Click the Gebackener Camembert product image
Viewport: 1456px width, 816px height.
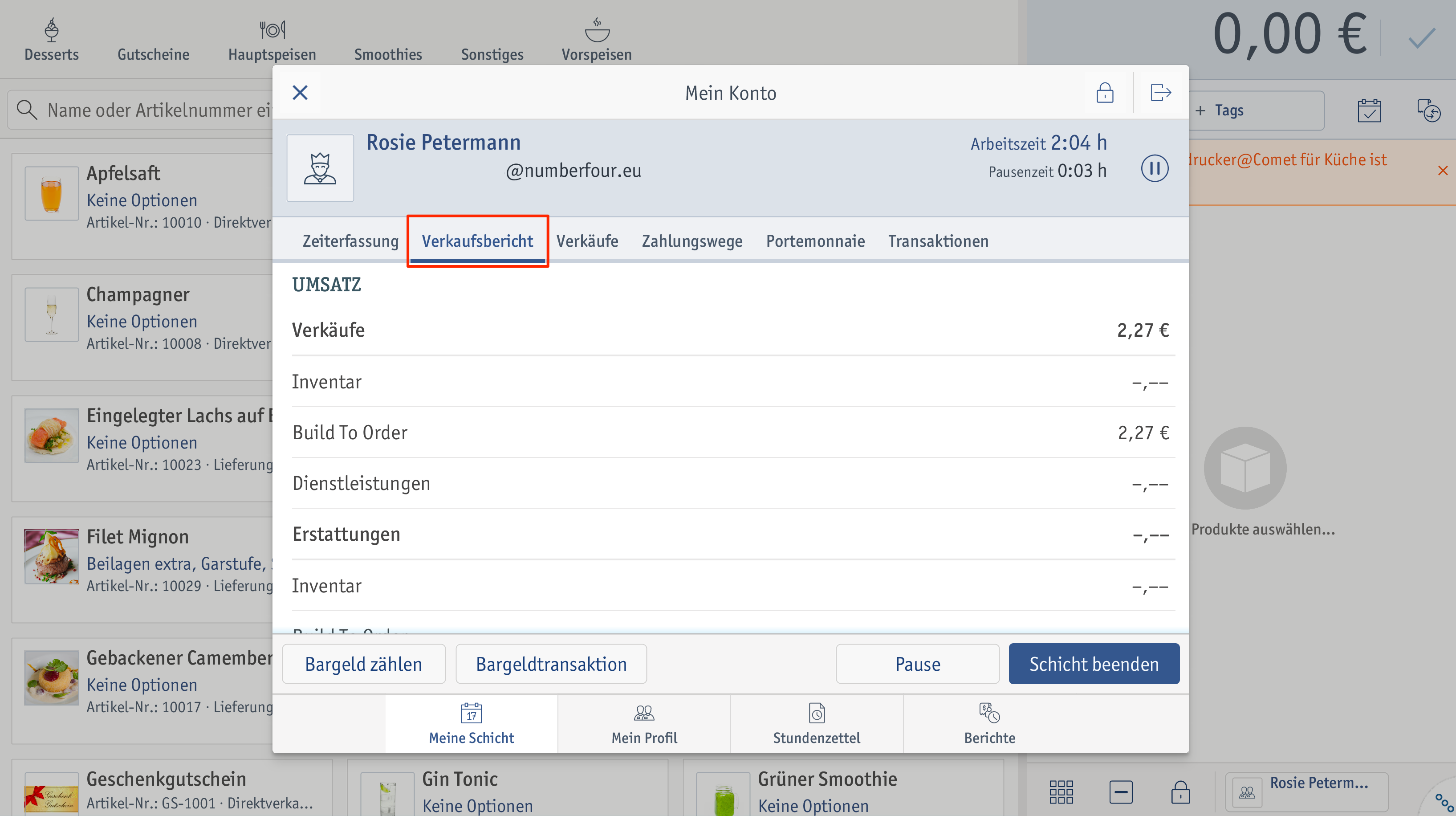pos(52,677)
